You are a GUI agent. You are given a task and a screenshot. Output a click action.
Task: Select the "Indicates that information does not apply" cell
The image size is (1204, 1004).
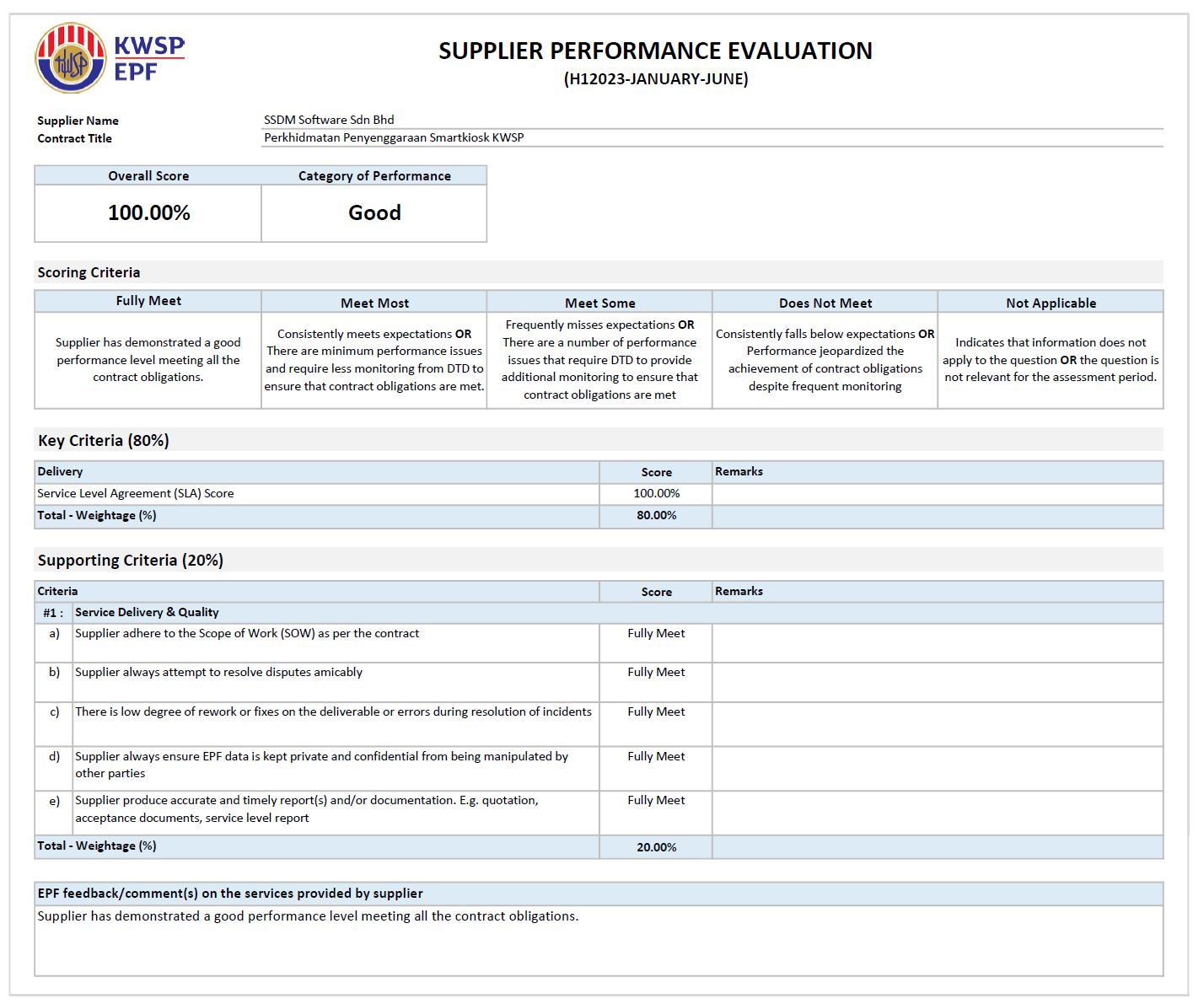click(1051, 360)
